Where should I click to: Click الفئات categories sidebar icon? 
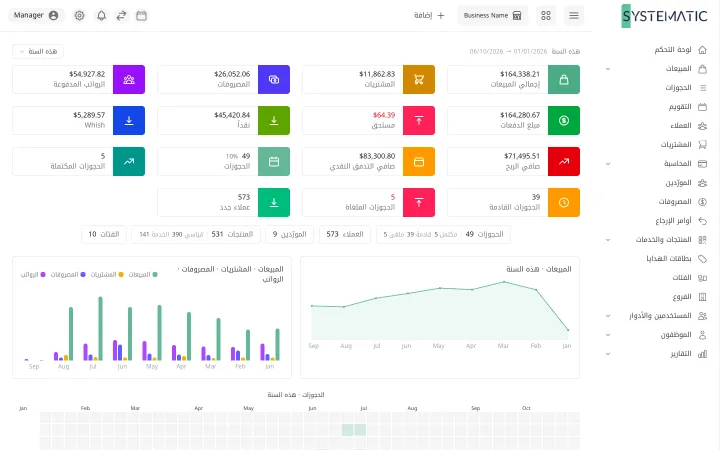click(x=702, y=277)
